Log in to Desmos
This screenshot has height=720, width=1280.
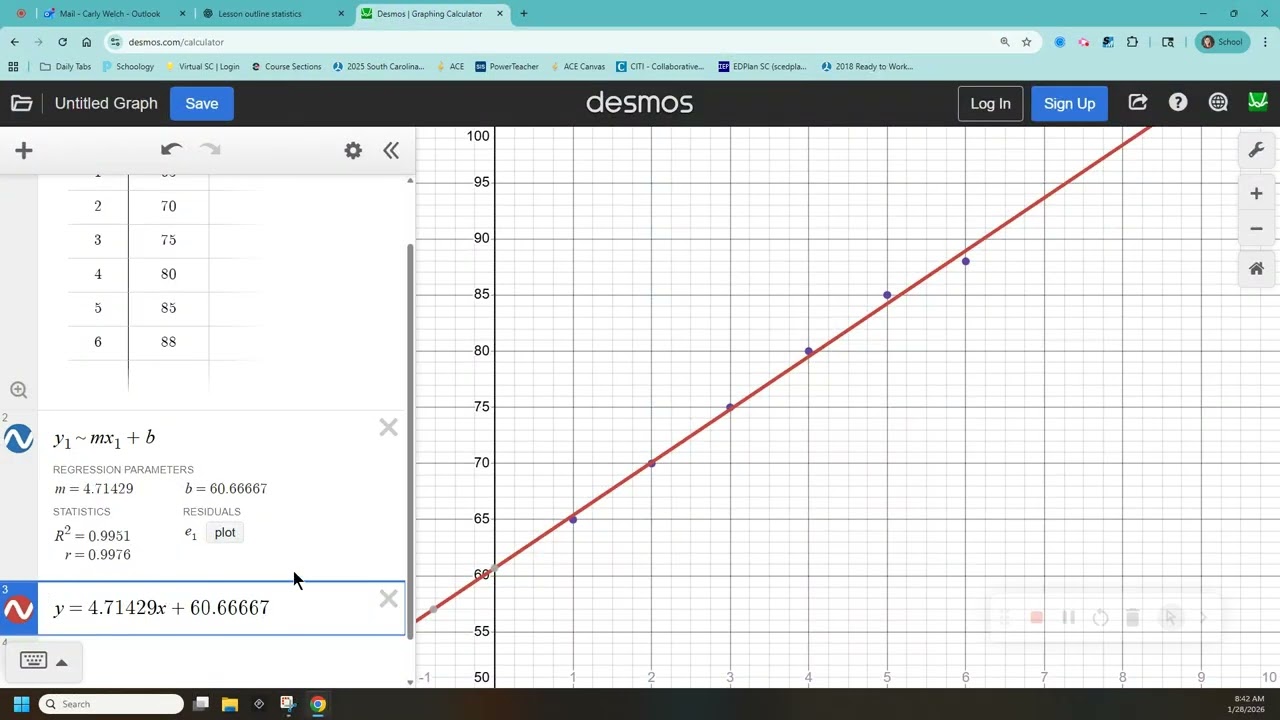[990, 103]
